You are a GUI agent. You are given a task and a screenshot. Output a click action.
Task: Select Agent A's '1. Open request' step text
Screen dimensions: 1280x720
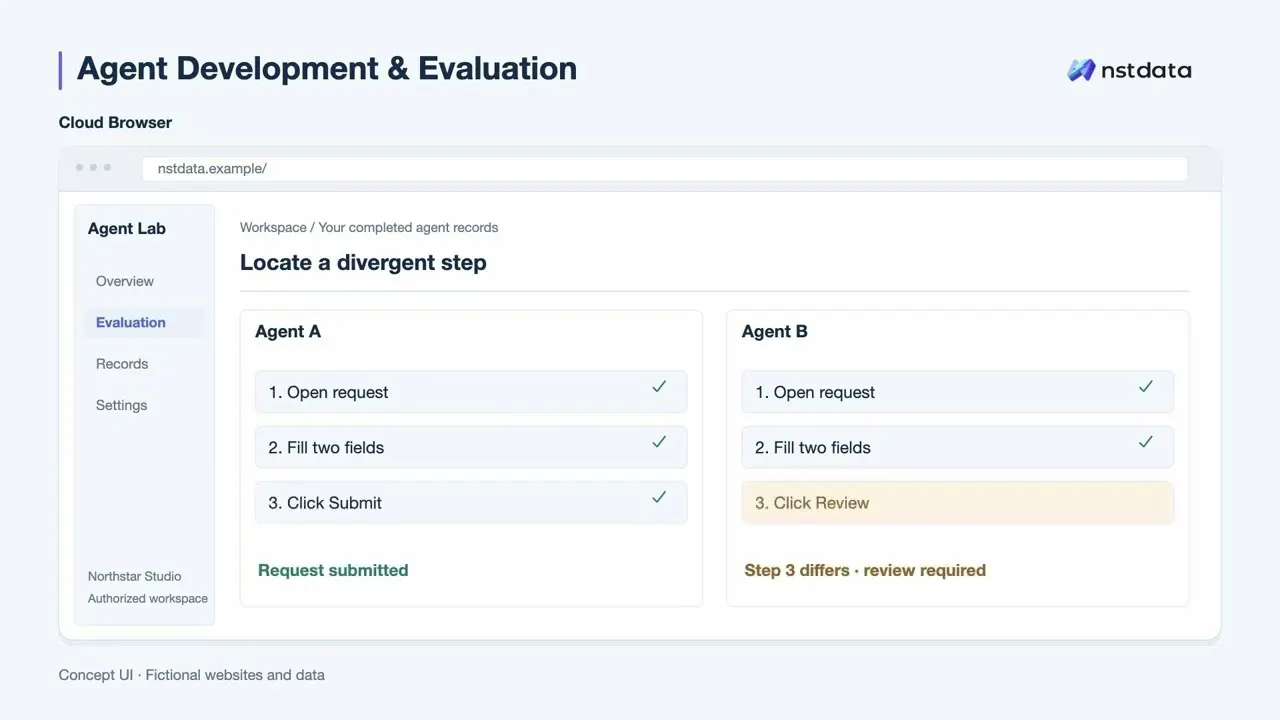point(328,392)
